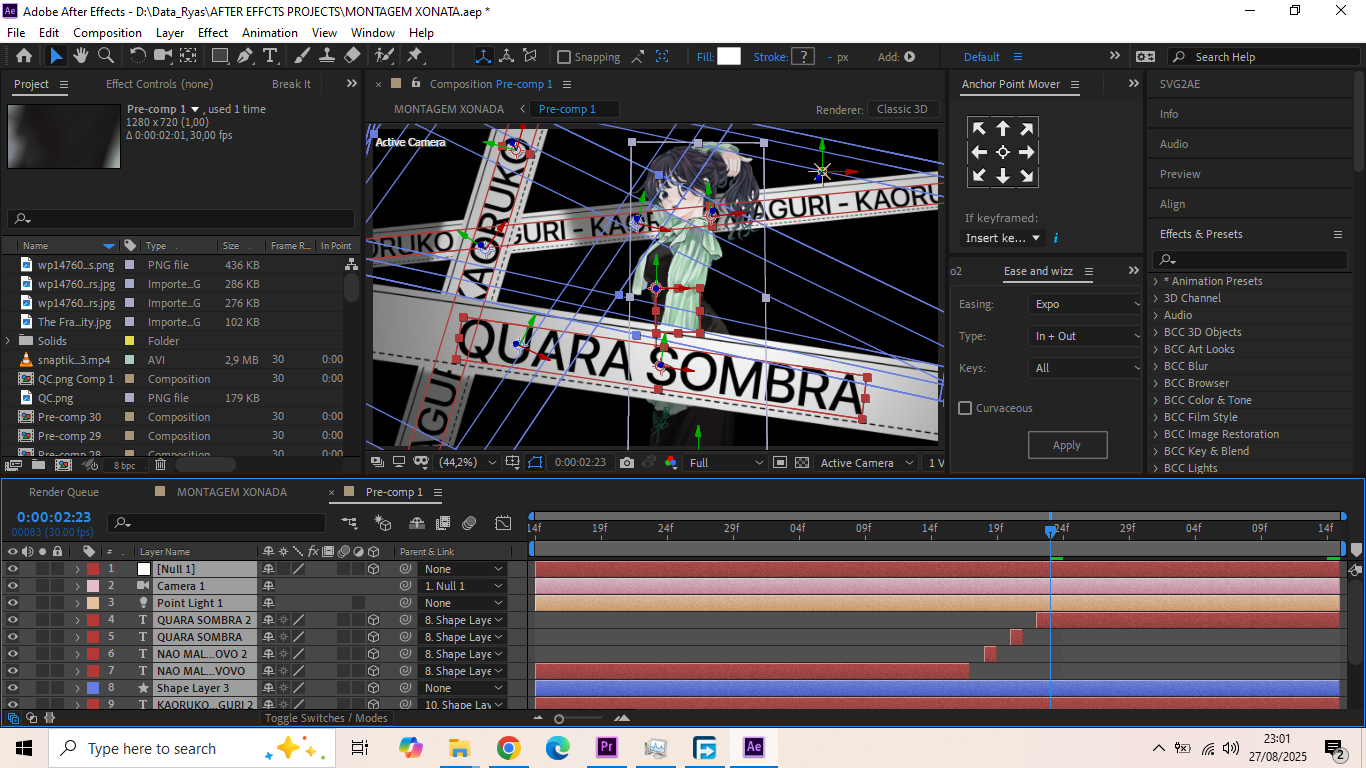The width and height of the screenshot is (1366, 768).
Task: Click the snapshot camera icon in viewer
Action: click(626, 463)
